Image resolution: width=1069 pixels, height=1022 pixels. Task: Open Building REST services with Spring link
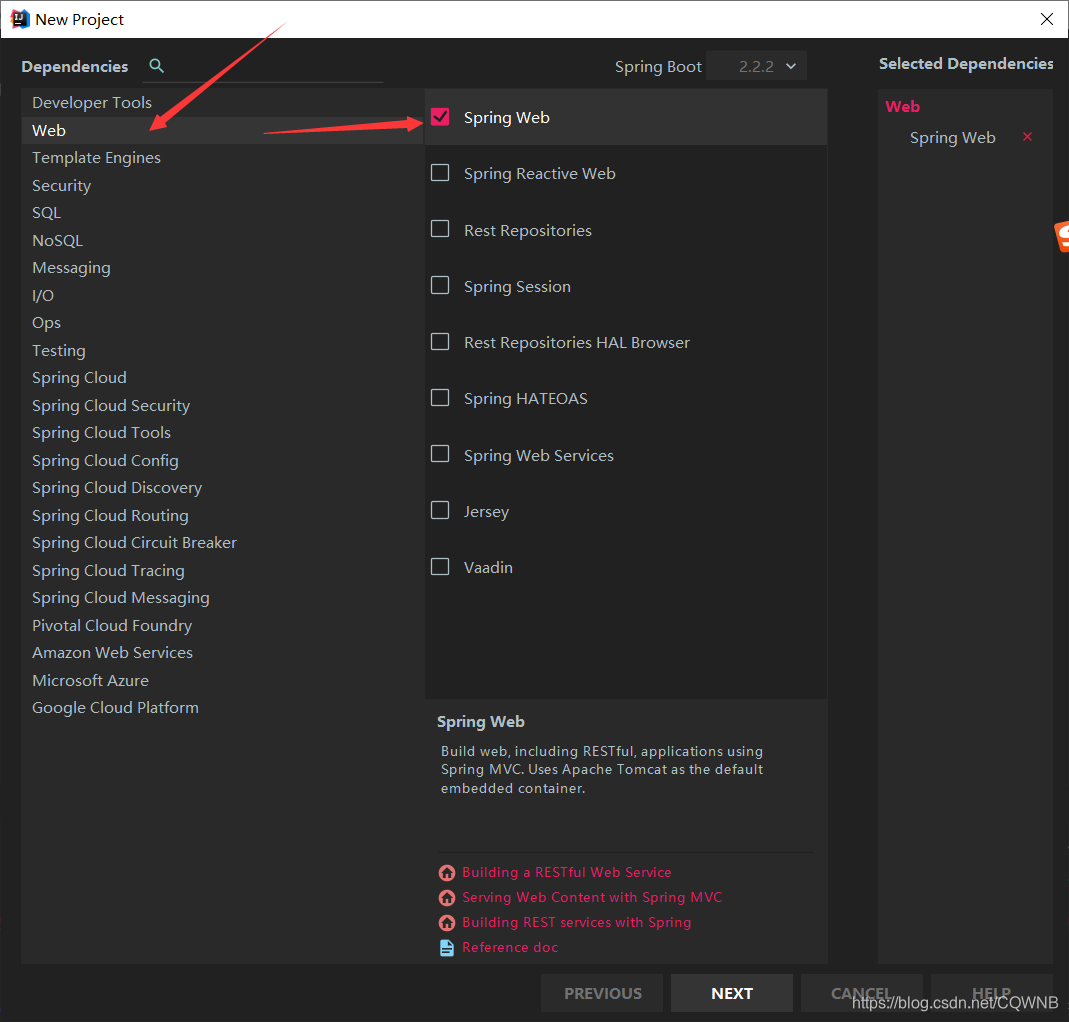[x=577, y=922]
